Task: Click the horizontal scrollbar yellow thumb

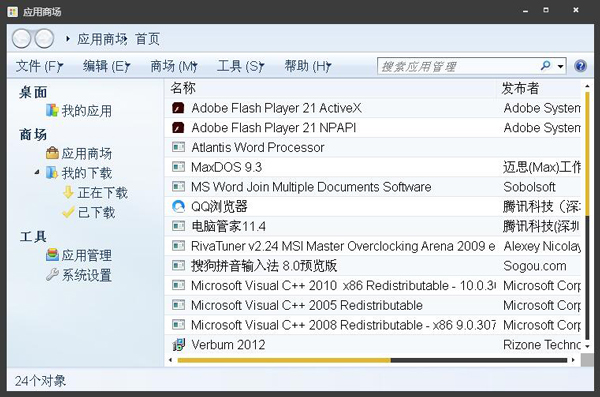Action: [284, 360]
